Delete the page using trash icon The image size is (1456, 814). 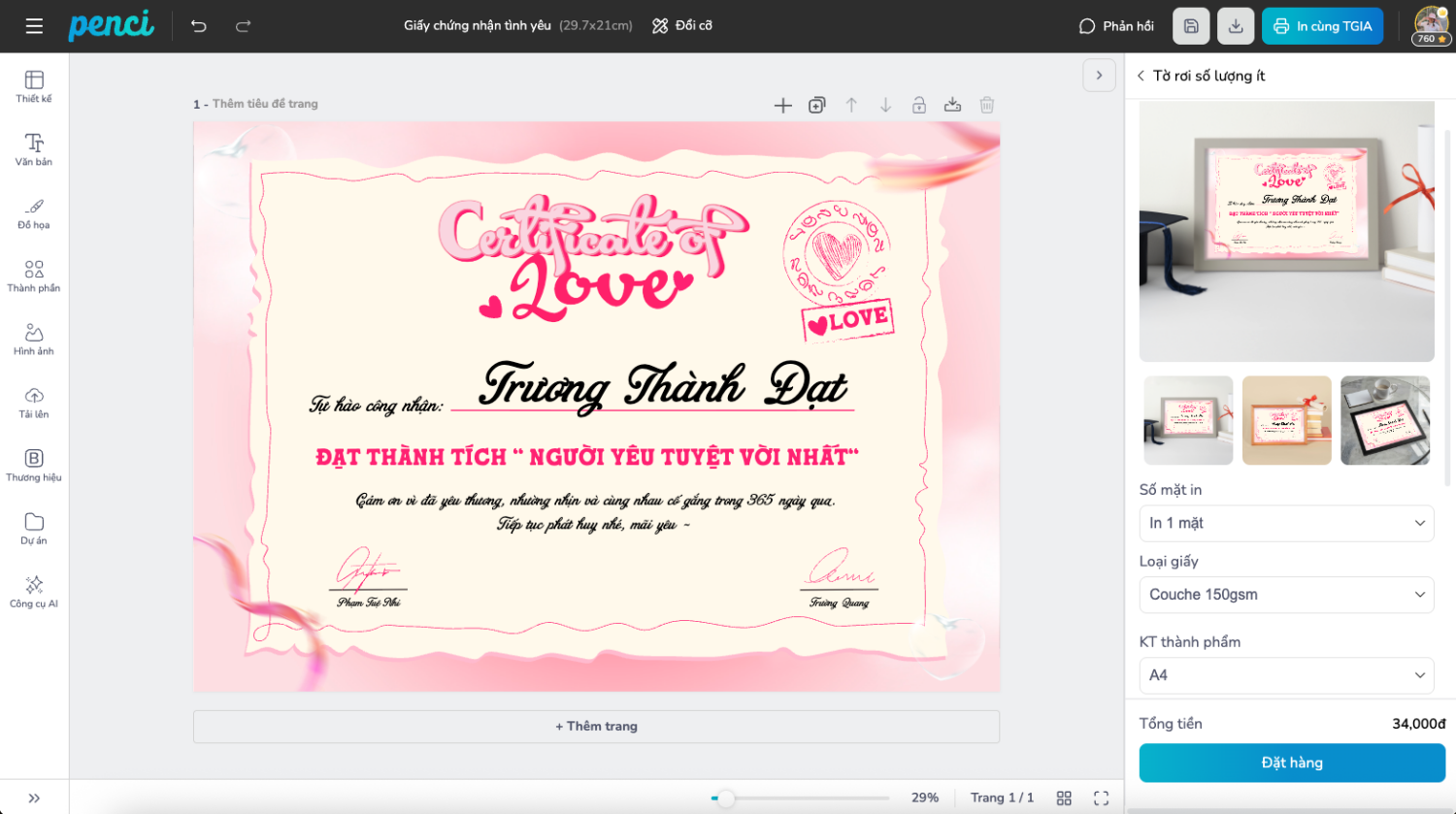[x=987, y=105]
